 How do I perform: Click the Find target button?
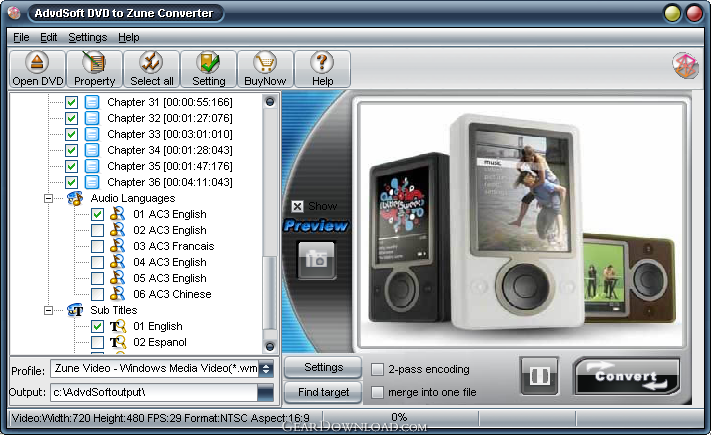coord(323,392)
